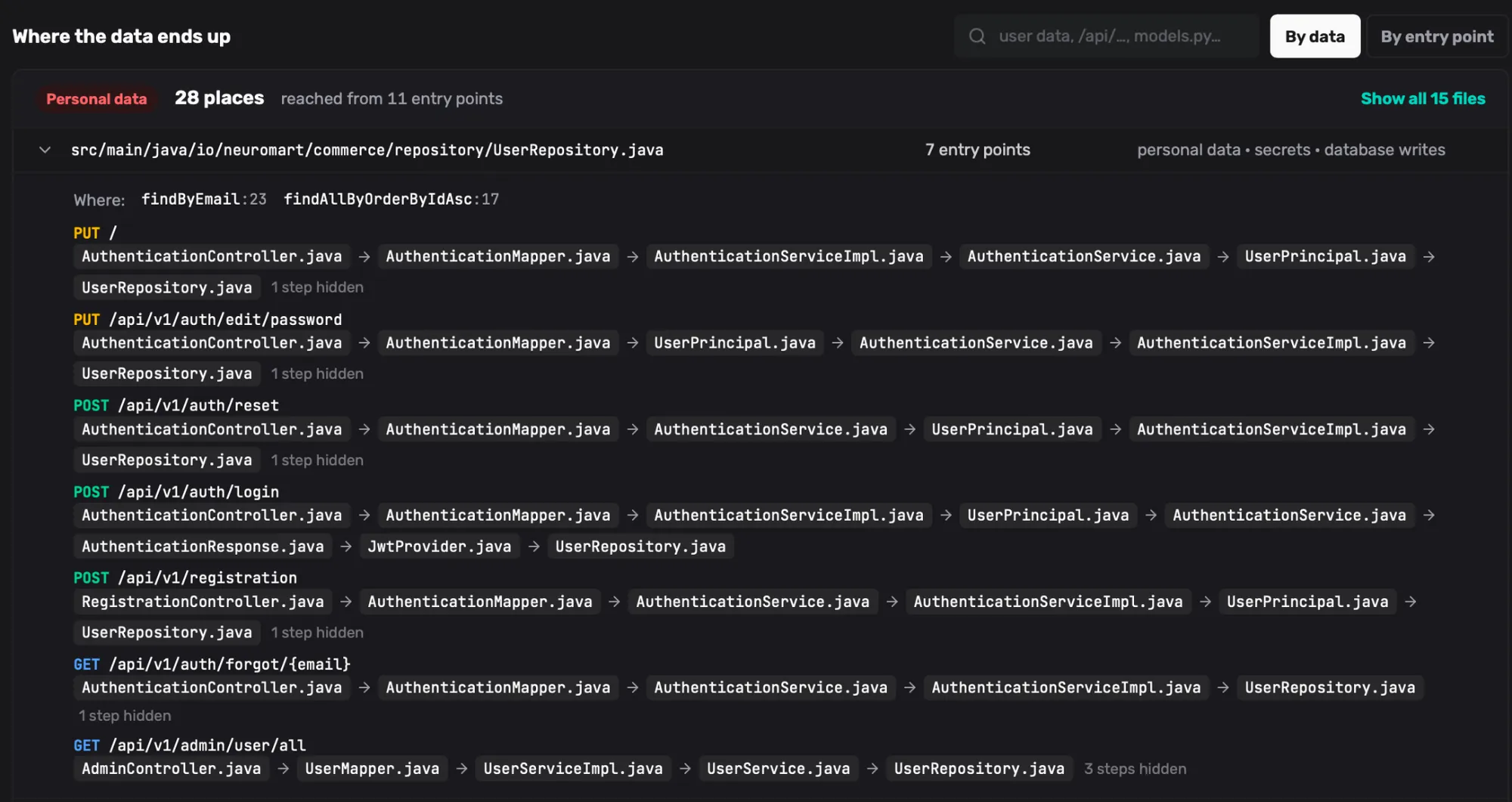
Task: Select the PUT /api/v1/auth/edit/password entry point
Action: [x=207, y=319]
